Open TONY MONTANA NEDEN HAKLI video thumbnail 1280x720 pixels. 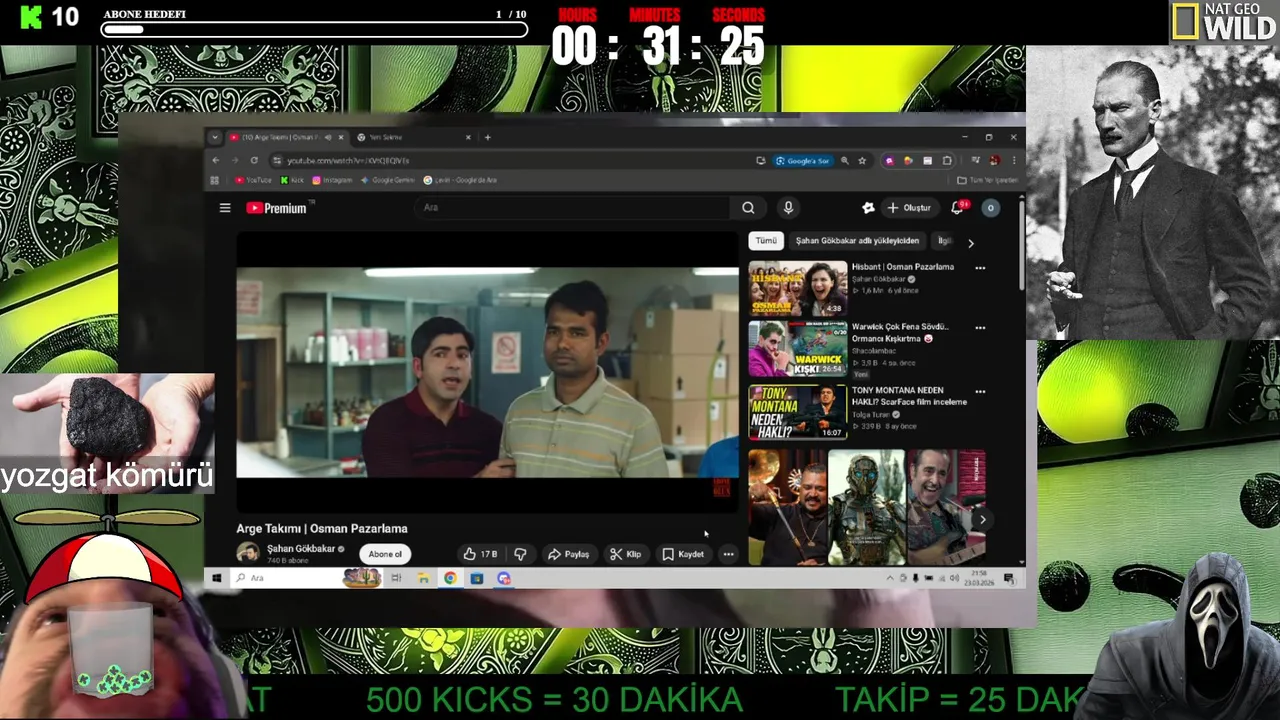click(x=798, y=412)
